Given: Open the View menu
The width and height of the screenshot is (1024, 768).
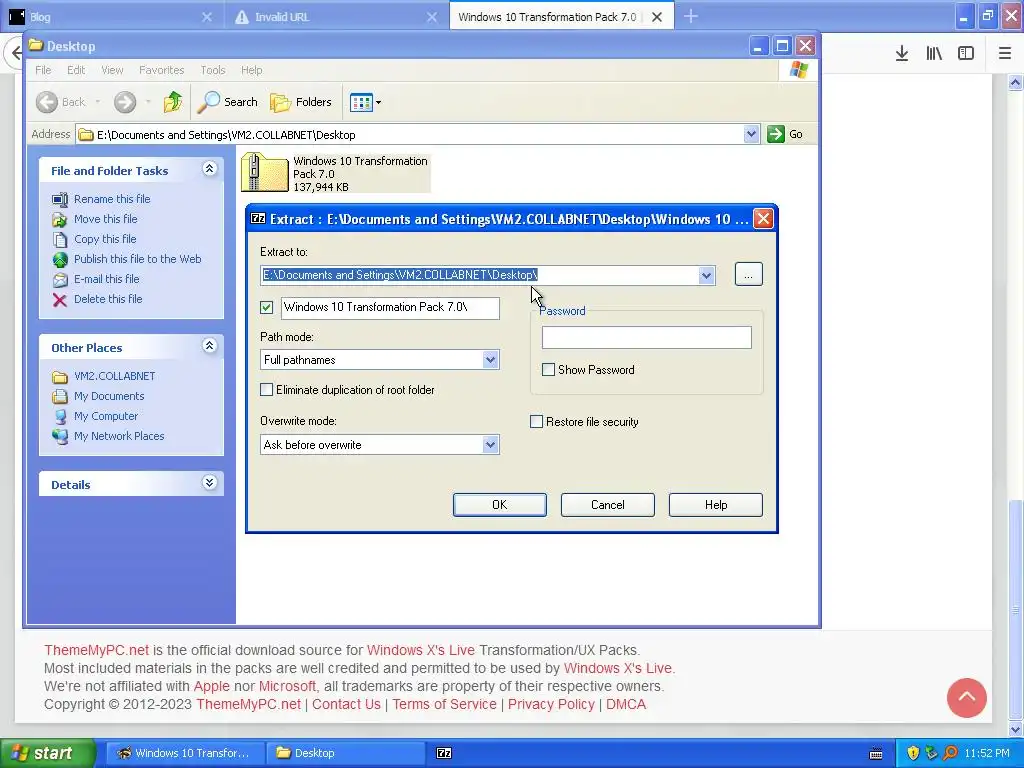Looking at the screenshot, I should click(x=112, y=70).
